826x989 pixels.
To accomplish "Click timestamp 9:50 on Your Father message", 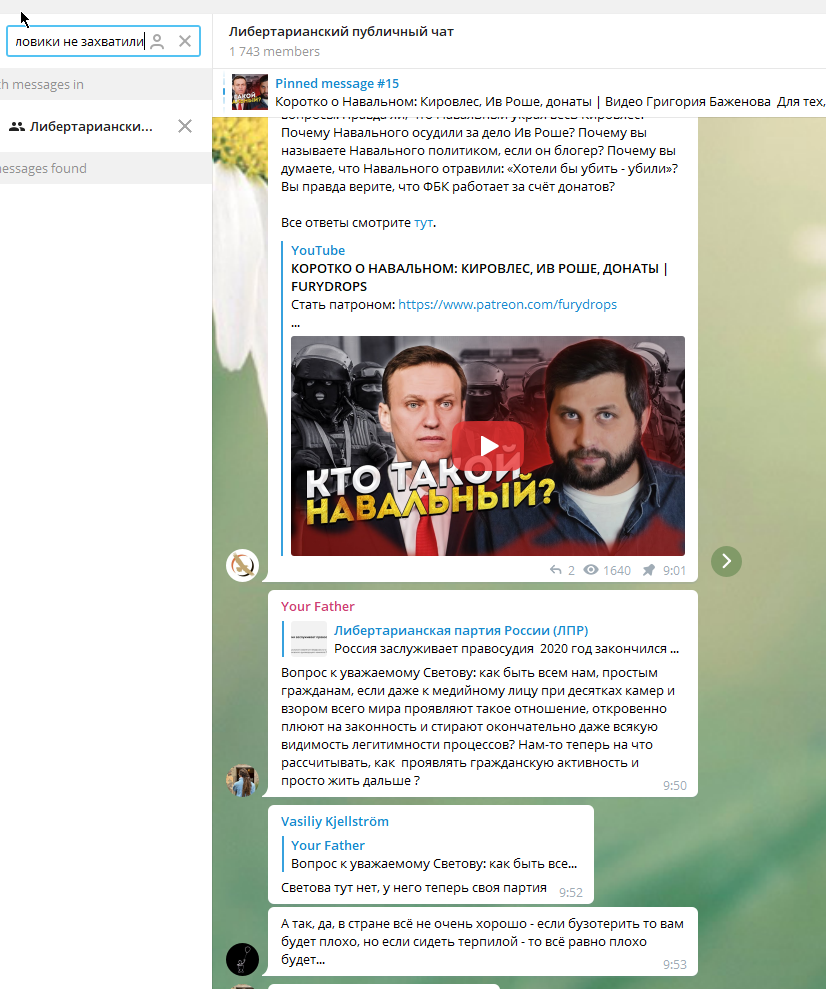I will [675, 786].
